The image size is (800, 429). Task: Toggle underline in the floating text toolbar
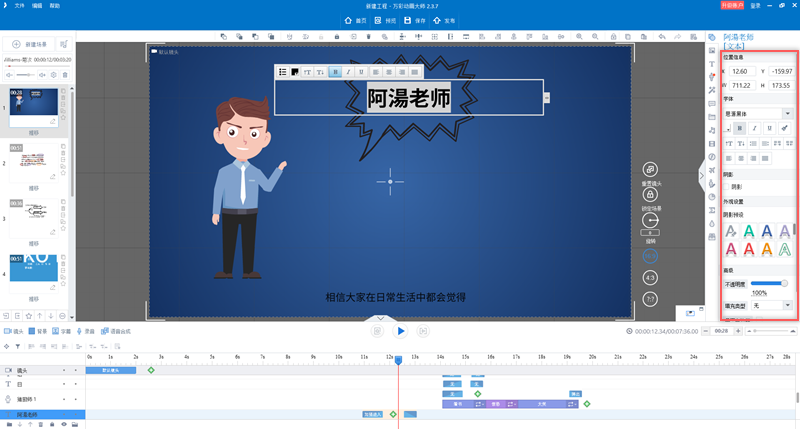coord(361,72)
